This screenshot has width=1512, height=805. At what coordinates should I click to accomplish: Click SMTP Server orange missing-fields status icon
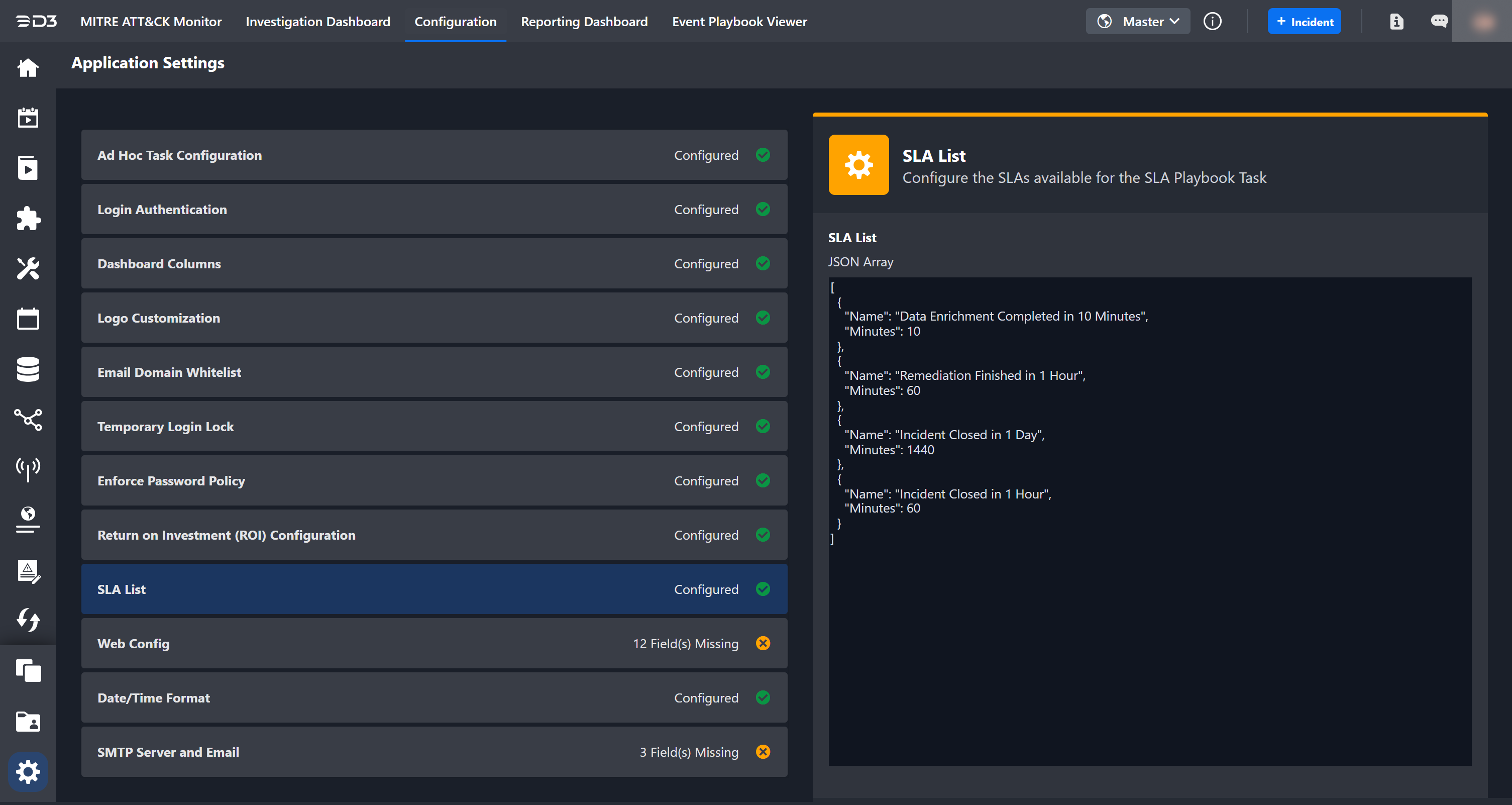click(763, 752)
